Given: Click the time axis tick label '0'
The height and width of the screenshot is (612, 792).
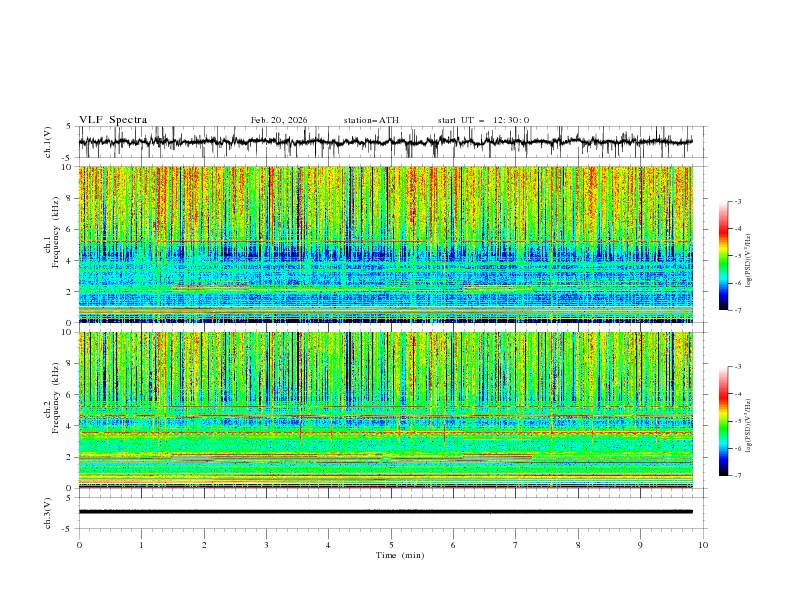Looking at the screenshot, I should (x=79, y=545).
